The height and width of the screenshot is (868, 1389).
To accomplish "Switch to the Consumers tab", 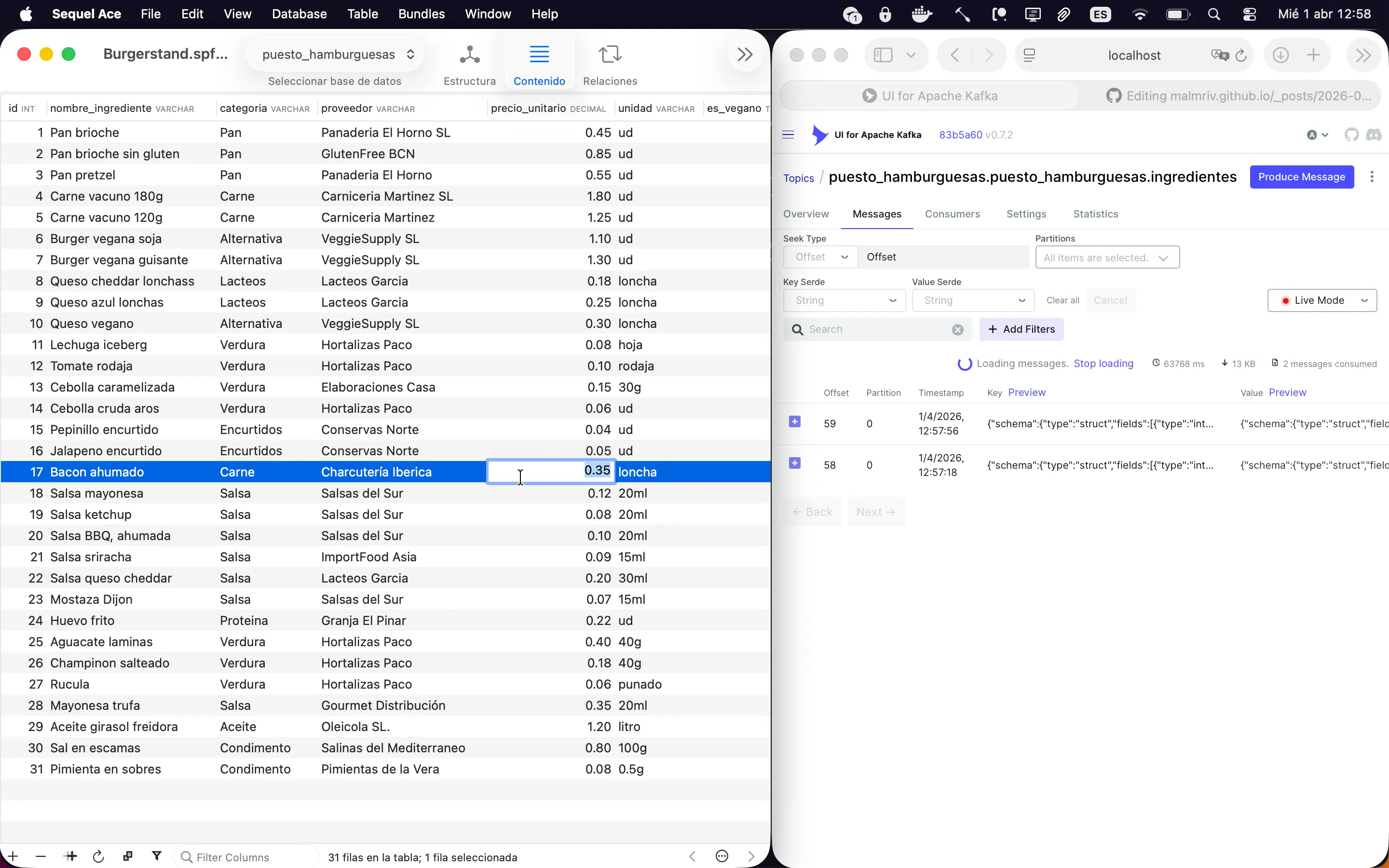I will point(952,214).
